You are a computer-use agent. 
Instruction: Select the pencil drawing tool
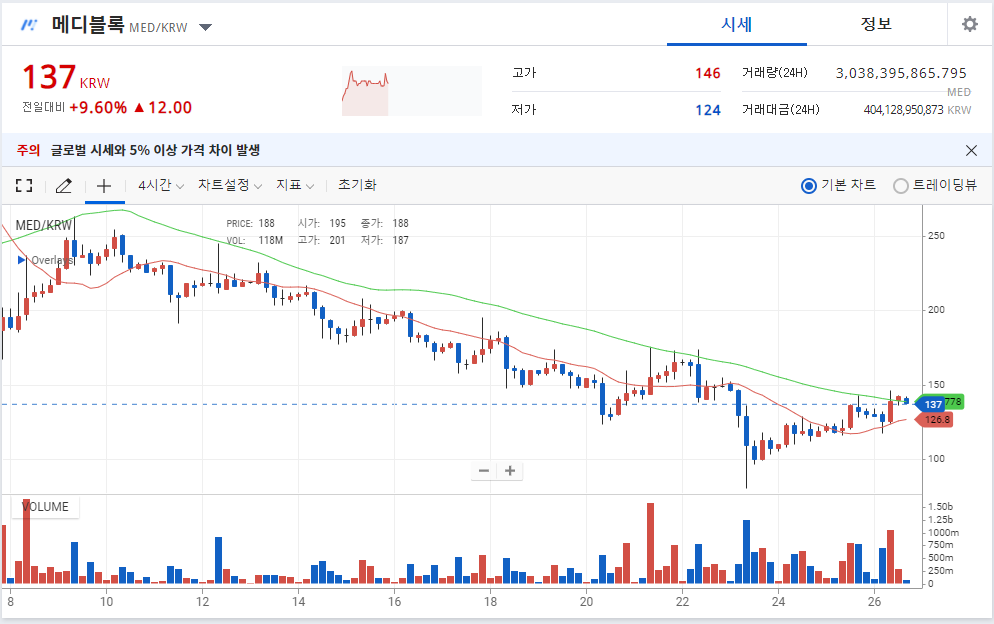click(x=63, y=185)
